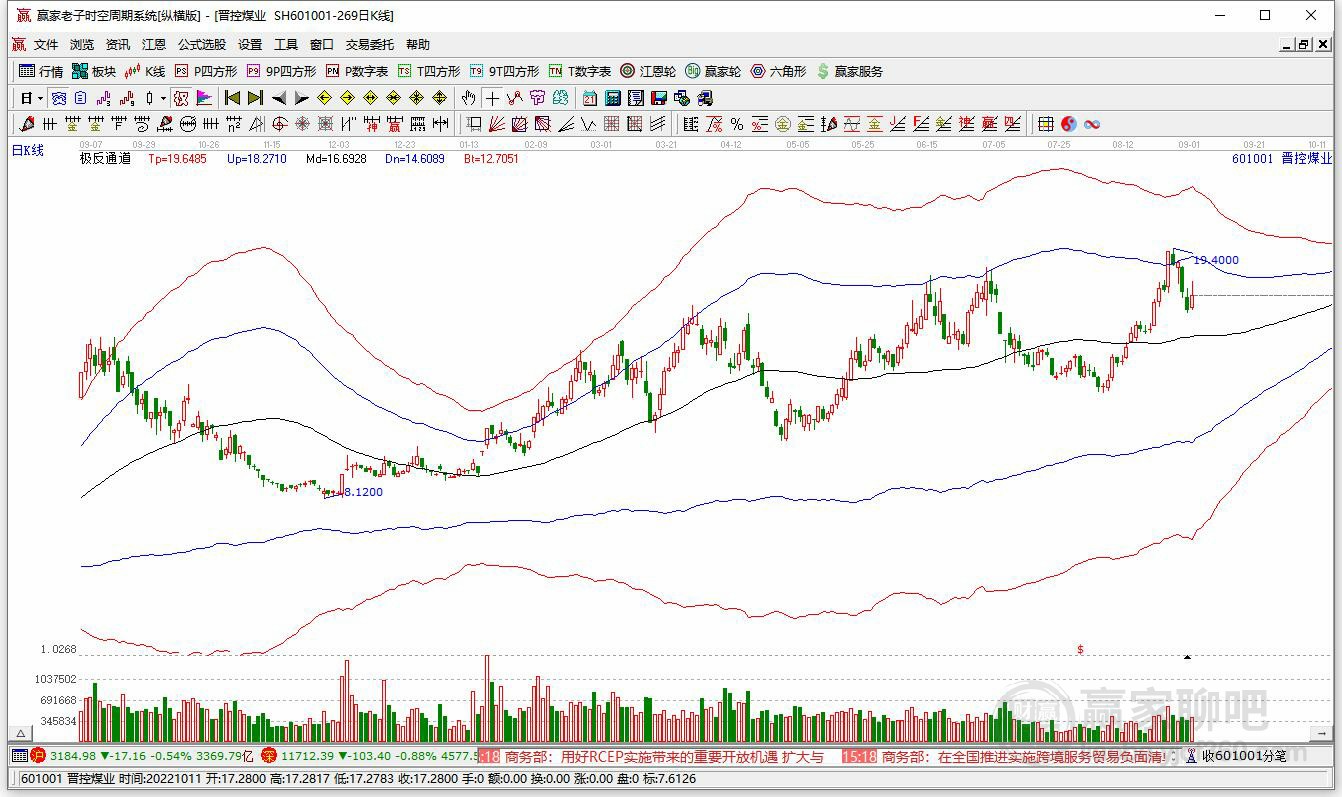Screen dimensions: 1342x797
Task: Step chart forward with the black right arrow
Action: (x=302, y=98)
